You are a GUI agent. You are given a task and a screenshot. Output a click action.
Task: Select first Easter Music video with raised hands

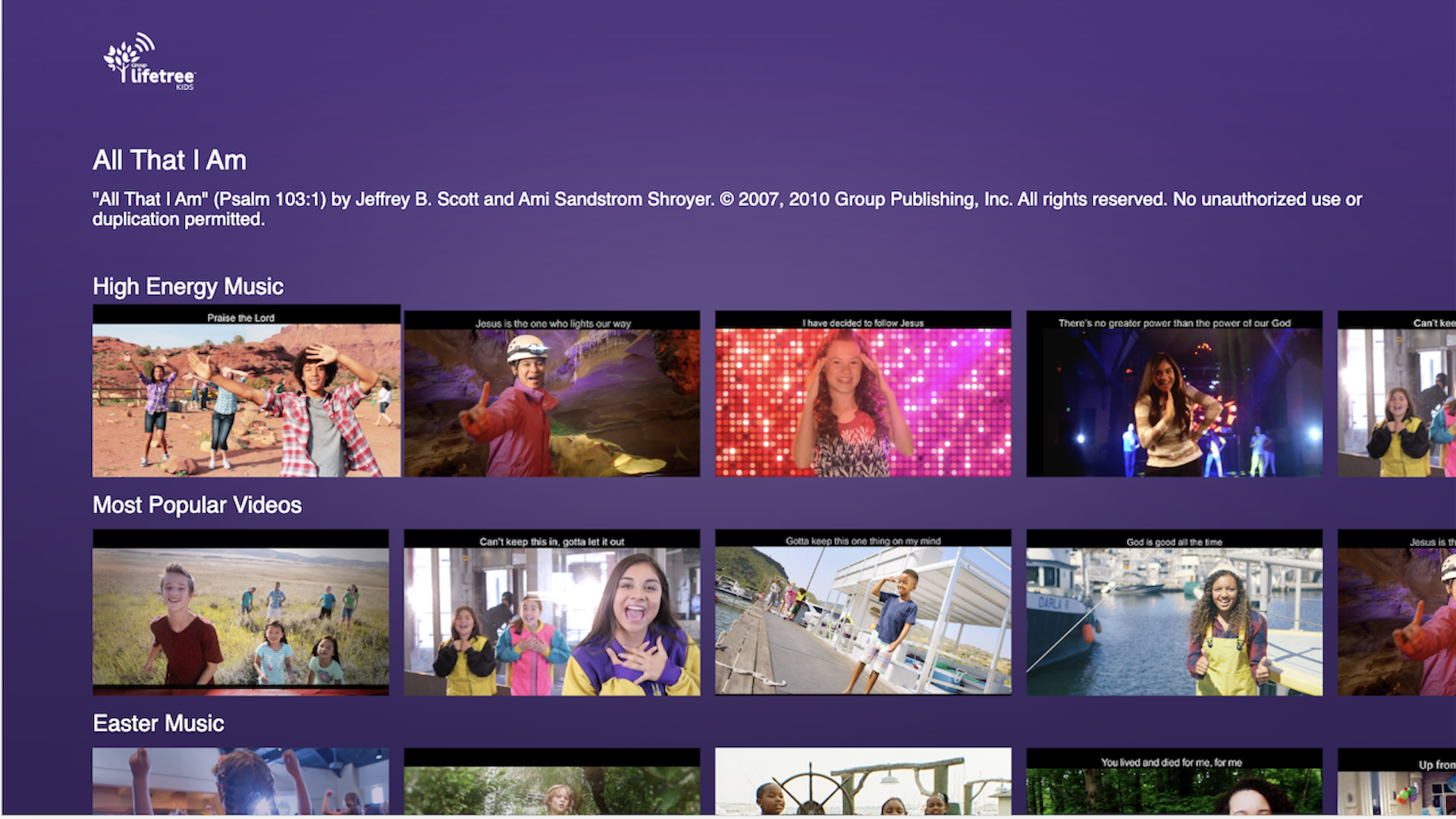[x=240, y=781]
